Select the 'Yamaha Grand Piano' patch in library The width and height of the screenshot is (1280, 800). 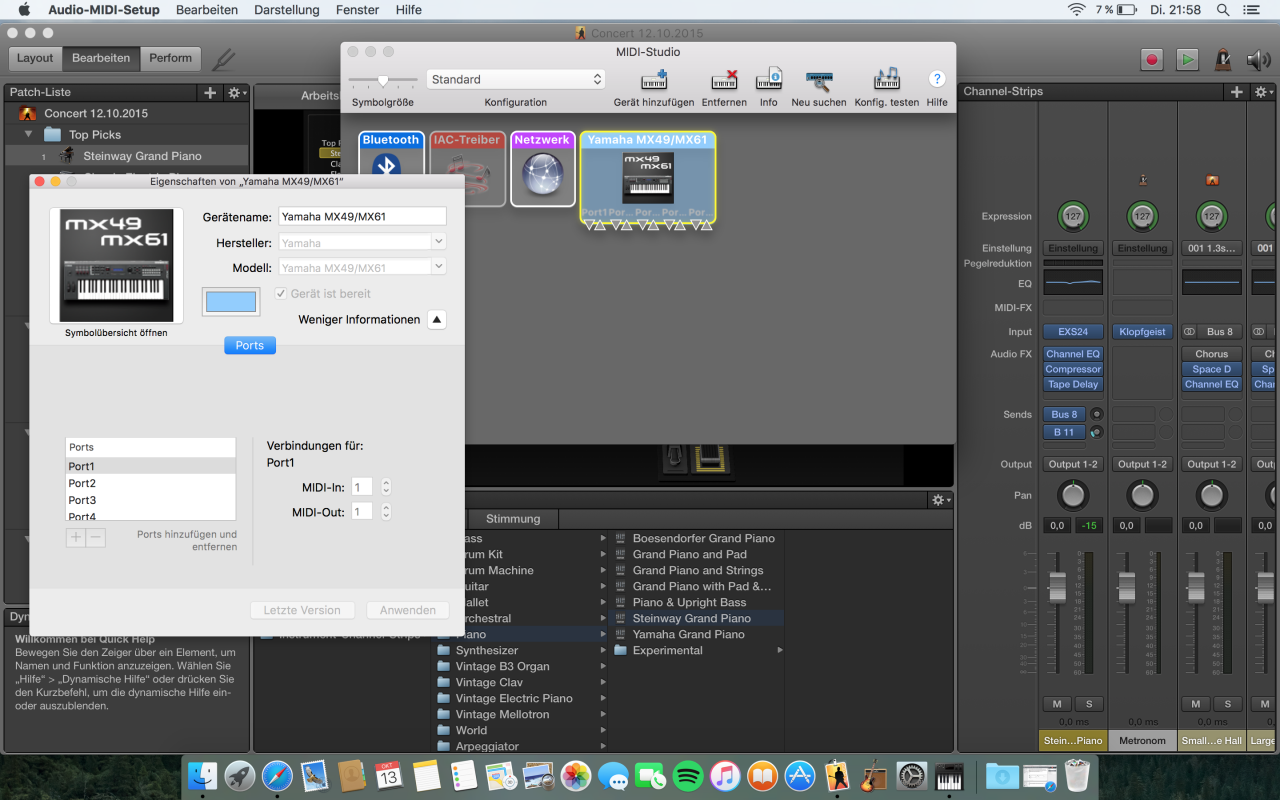tap(688, 634)
